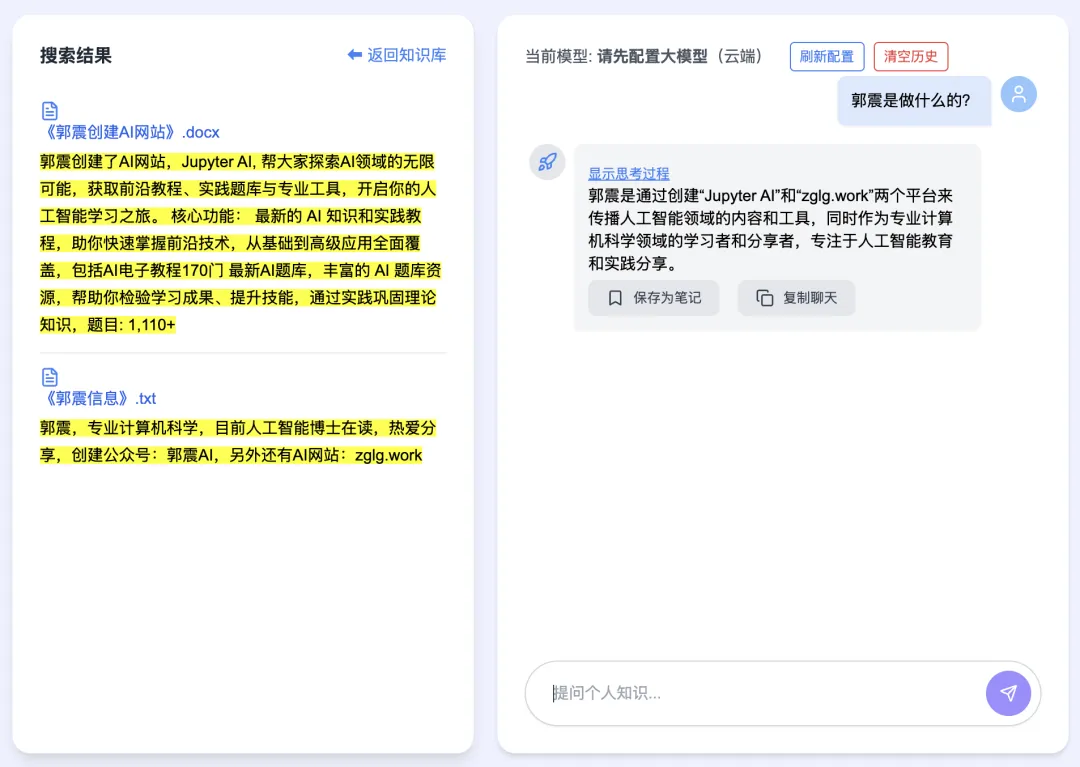Viewport: 1080px width, 767px height.
Task: Click the 刷新配置 button
Action: coord(827,56)
